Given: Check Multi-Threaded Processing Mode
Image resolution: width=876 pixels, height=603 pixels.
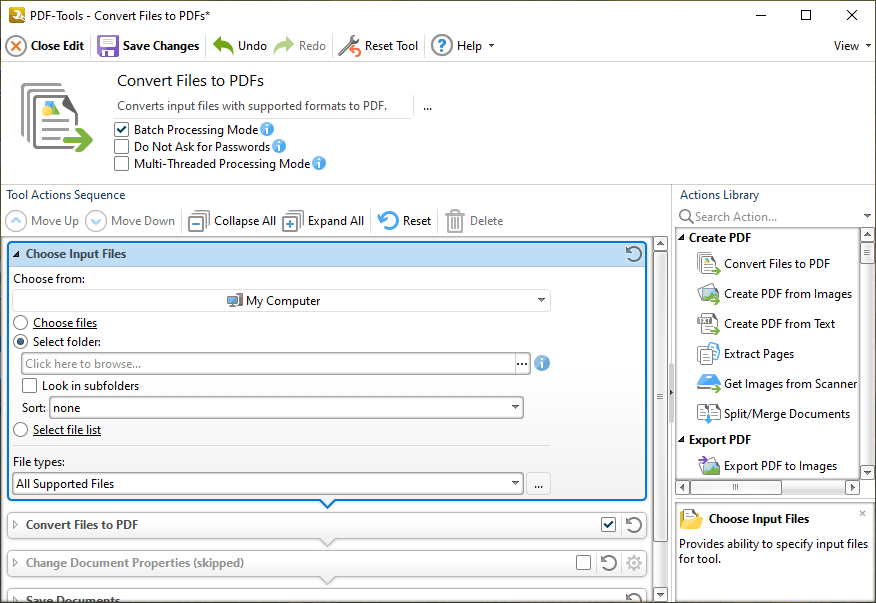Looking at the screenshot, I should (x=121, y=164).
